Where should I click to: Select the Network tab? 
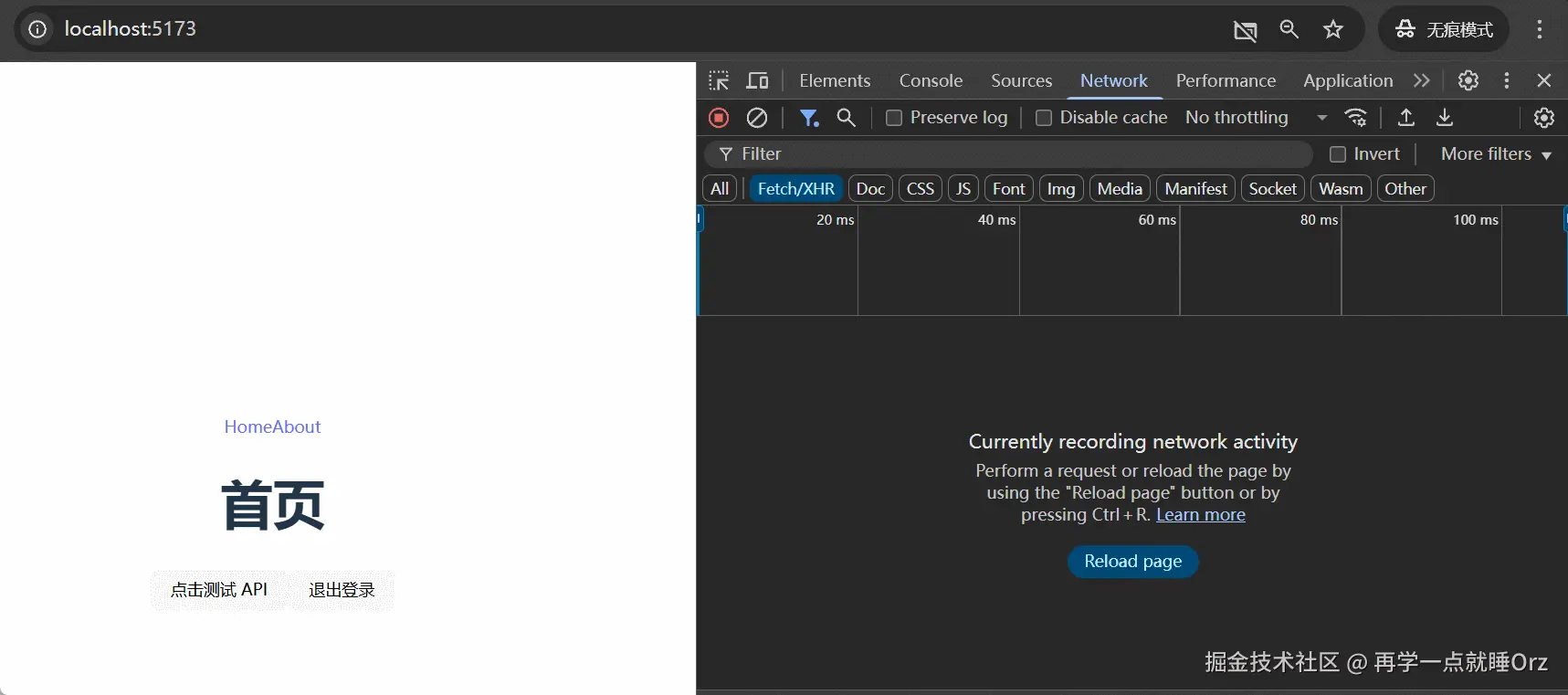click(1114, 80)
